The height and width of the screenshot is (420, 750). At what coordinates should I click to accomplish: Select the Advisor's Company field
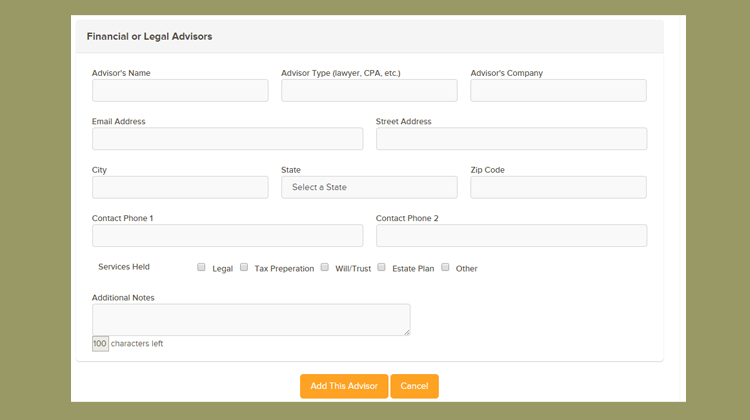coord(558,91)
